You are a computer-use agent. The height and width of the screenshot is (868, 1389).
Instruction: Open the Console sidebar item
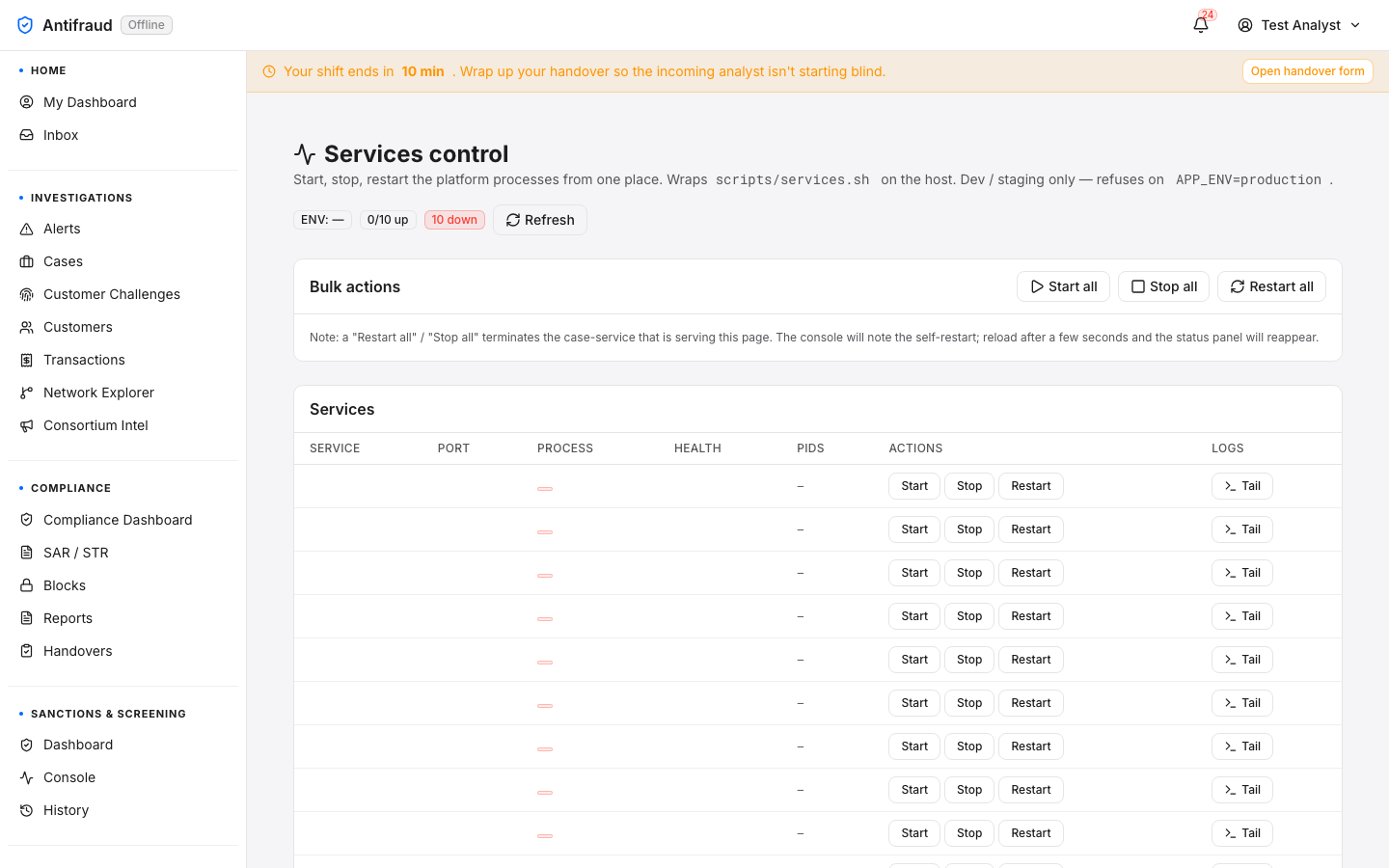[x=123, y=777]
